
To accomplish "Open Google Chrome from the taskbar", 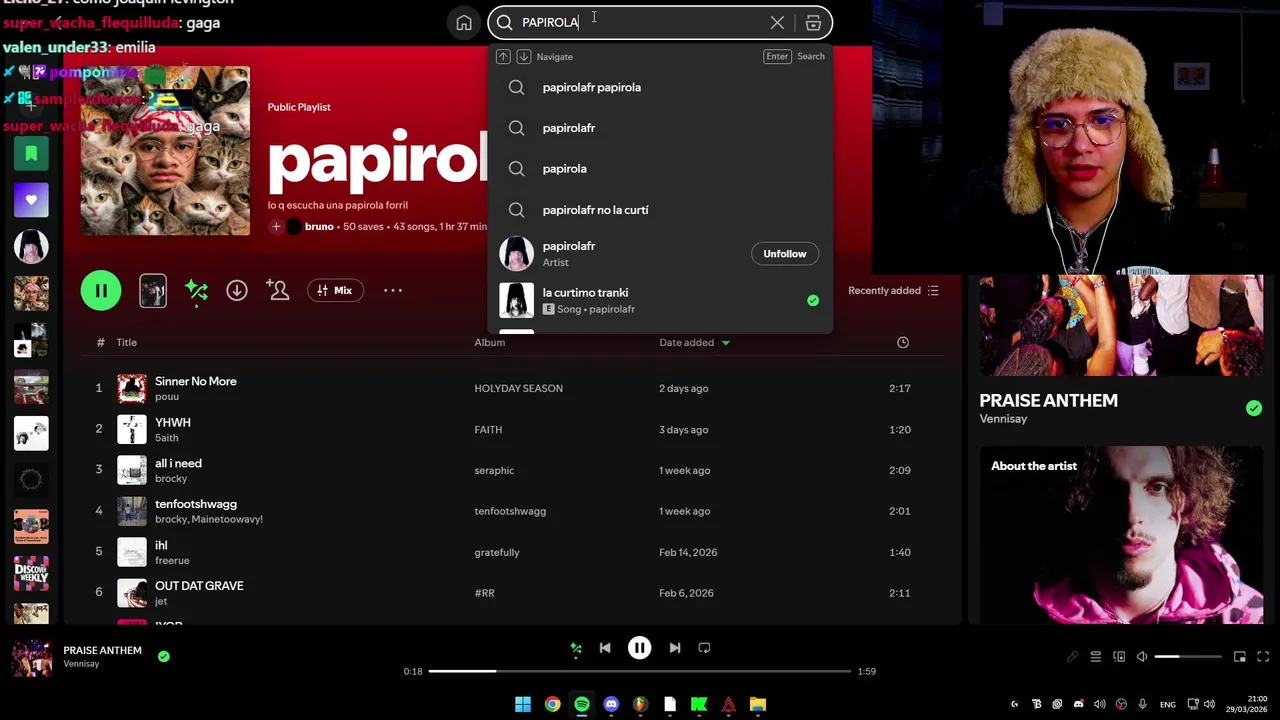I will (552, 704).
